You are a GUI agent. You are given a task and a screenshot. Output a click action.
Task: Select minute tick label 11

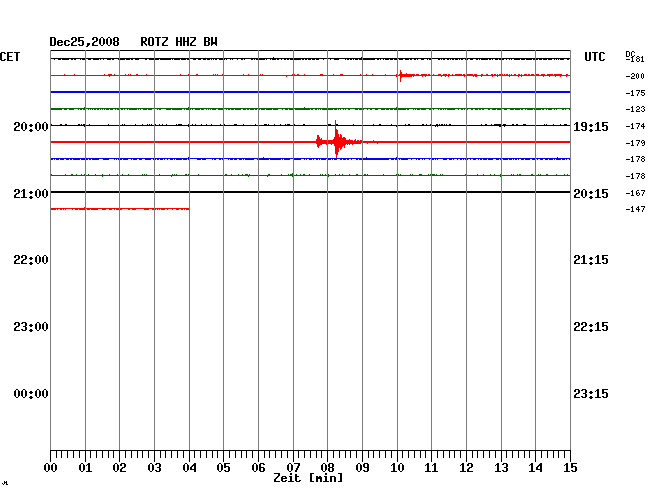pyautogui.click(x=431, y=468)
